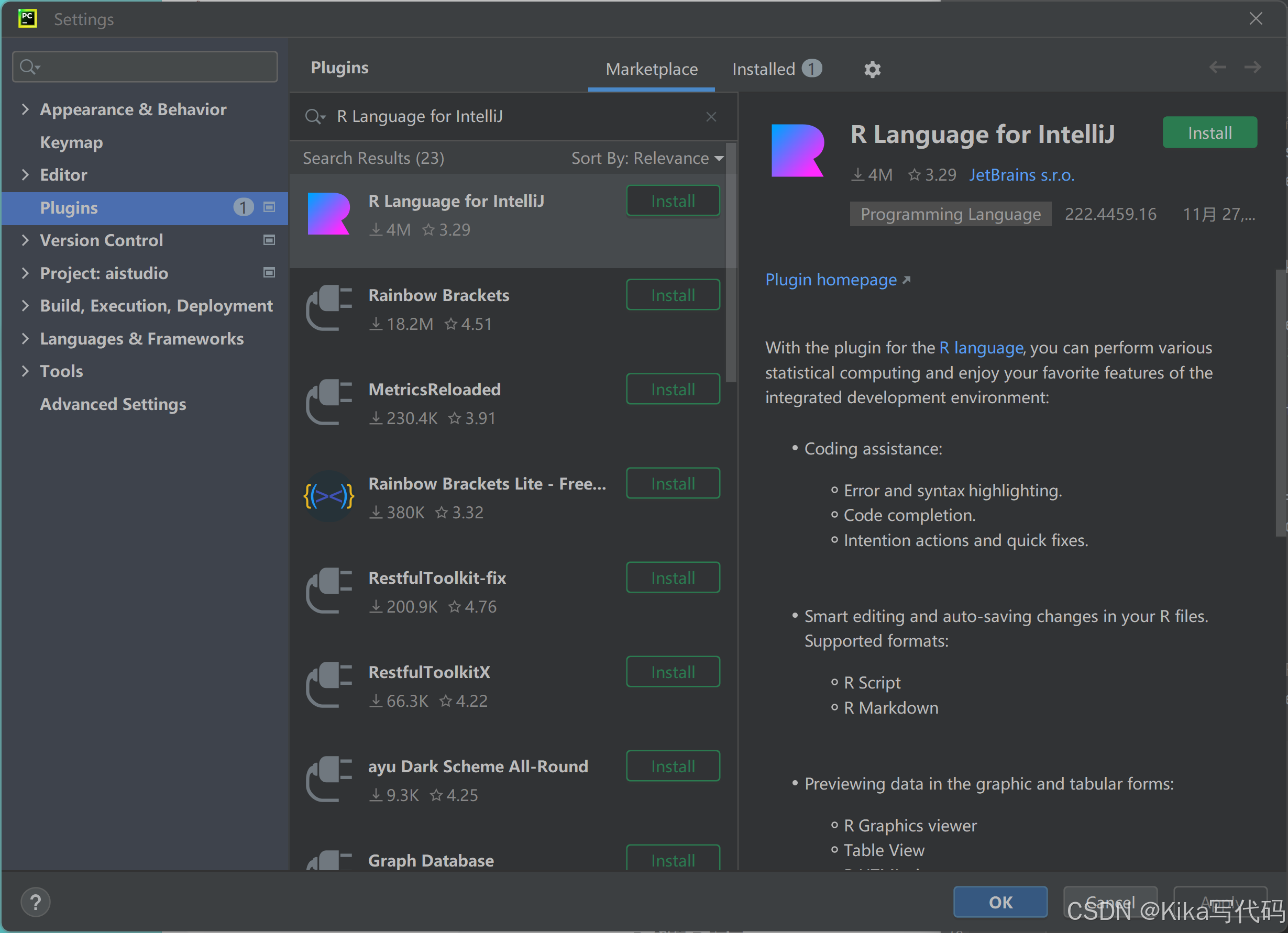Click the Rainbow Brackets Lite plugin icon
The height and width of the screenshot is (933, 1288).
(x=329, y=496)
